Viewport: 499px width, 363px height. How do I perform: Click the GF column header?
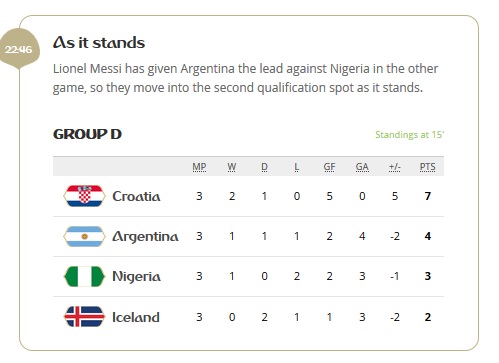click(329, 167)
